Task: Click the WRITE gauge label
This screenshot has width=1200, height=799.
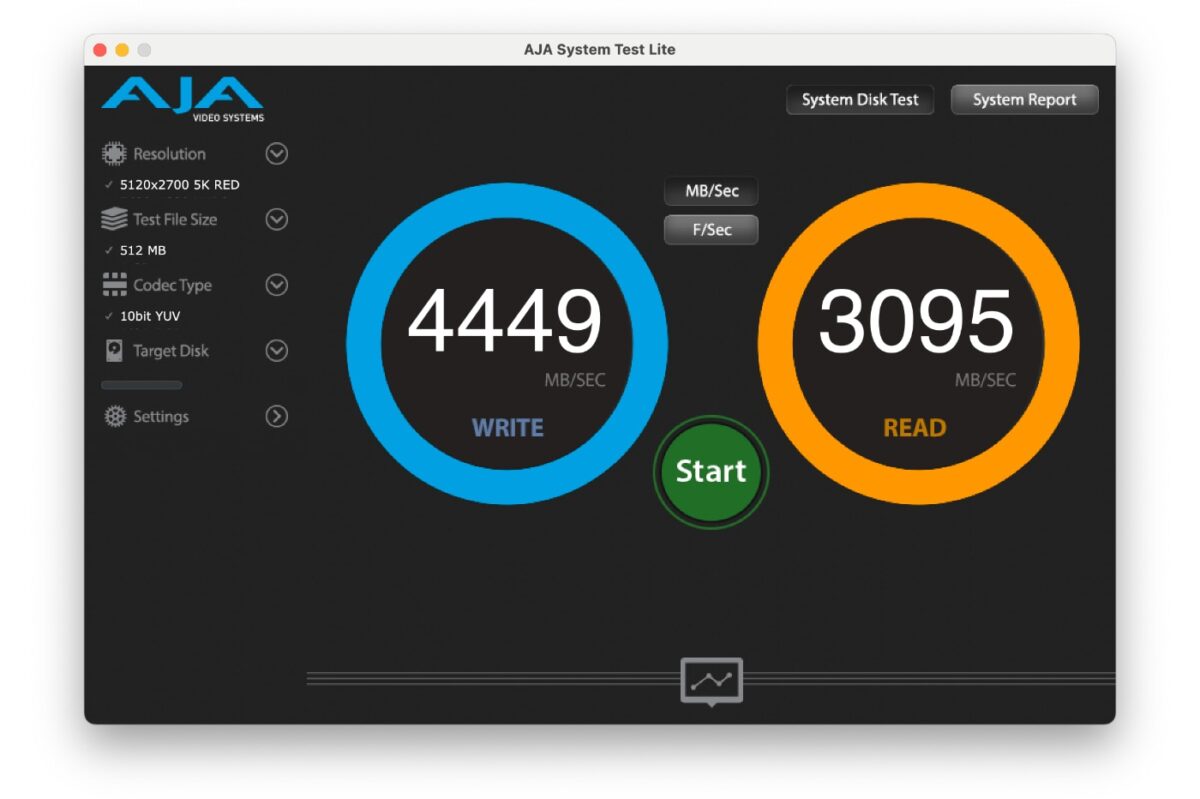Action: (508, 428)
